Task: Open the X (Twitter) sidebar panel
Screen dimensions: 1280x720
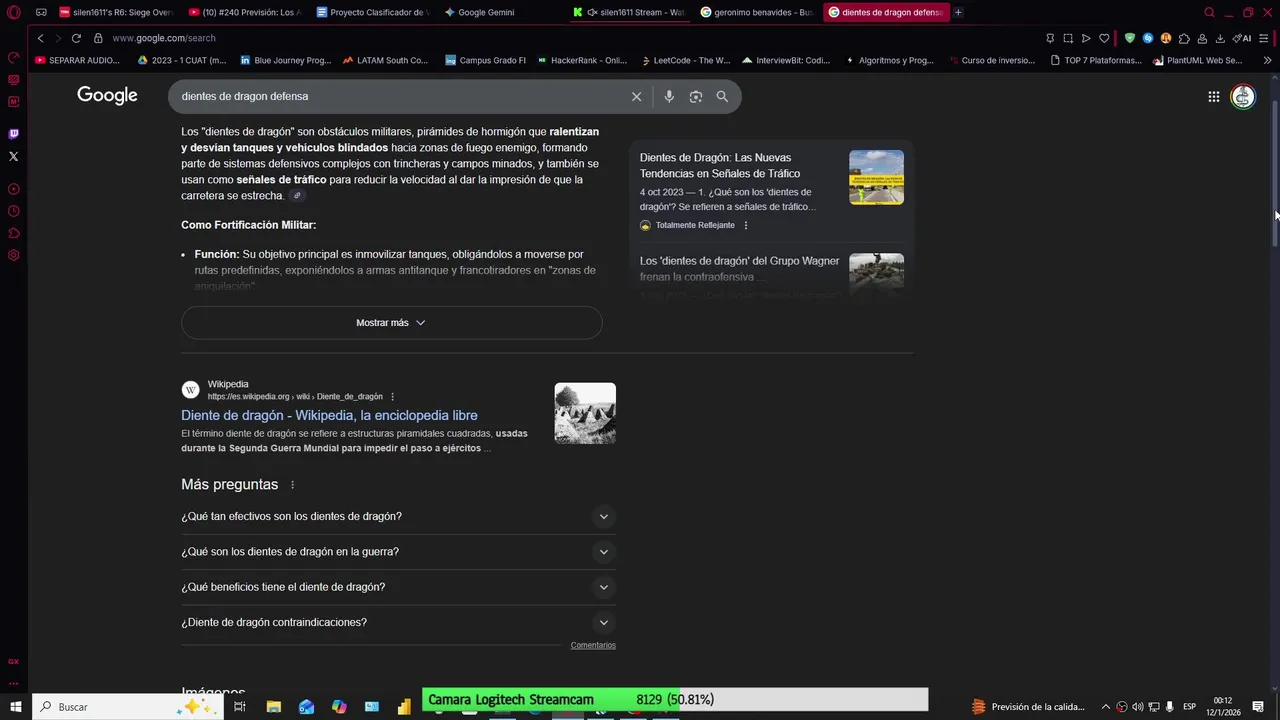Action: 13,156
